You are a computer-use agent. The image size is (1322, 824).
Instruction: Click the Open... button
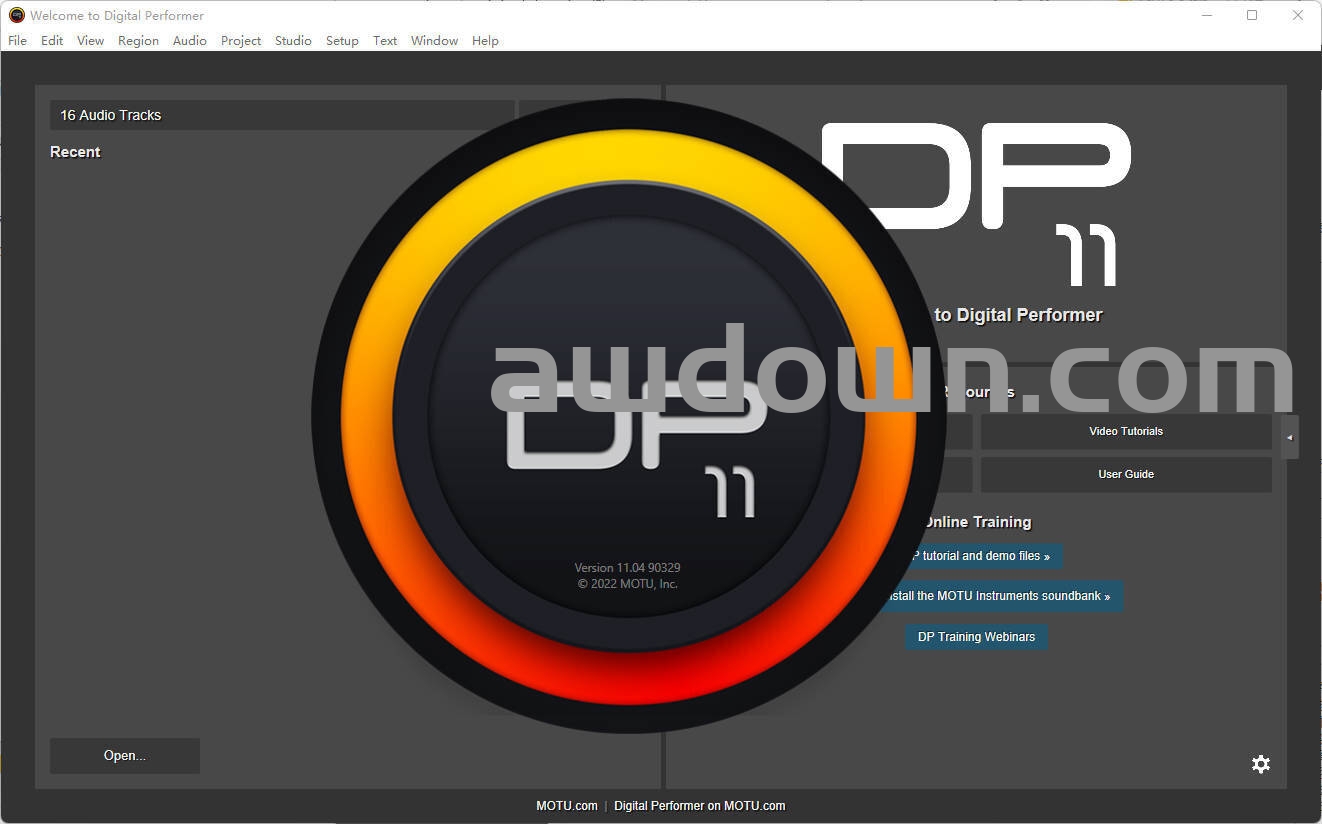(125, 756)
